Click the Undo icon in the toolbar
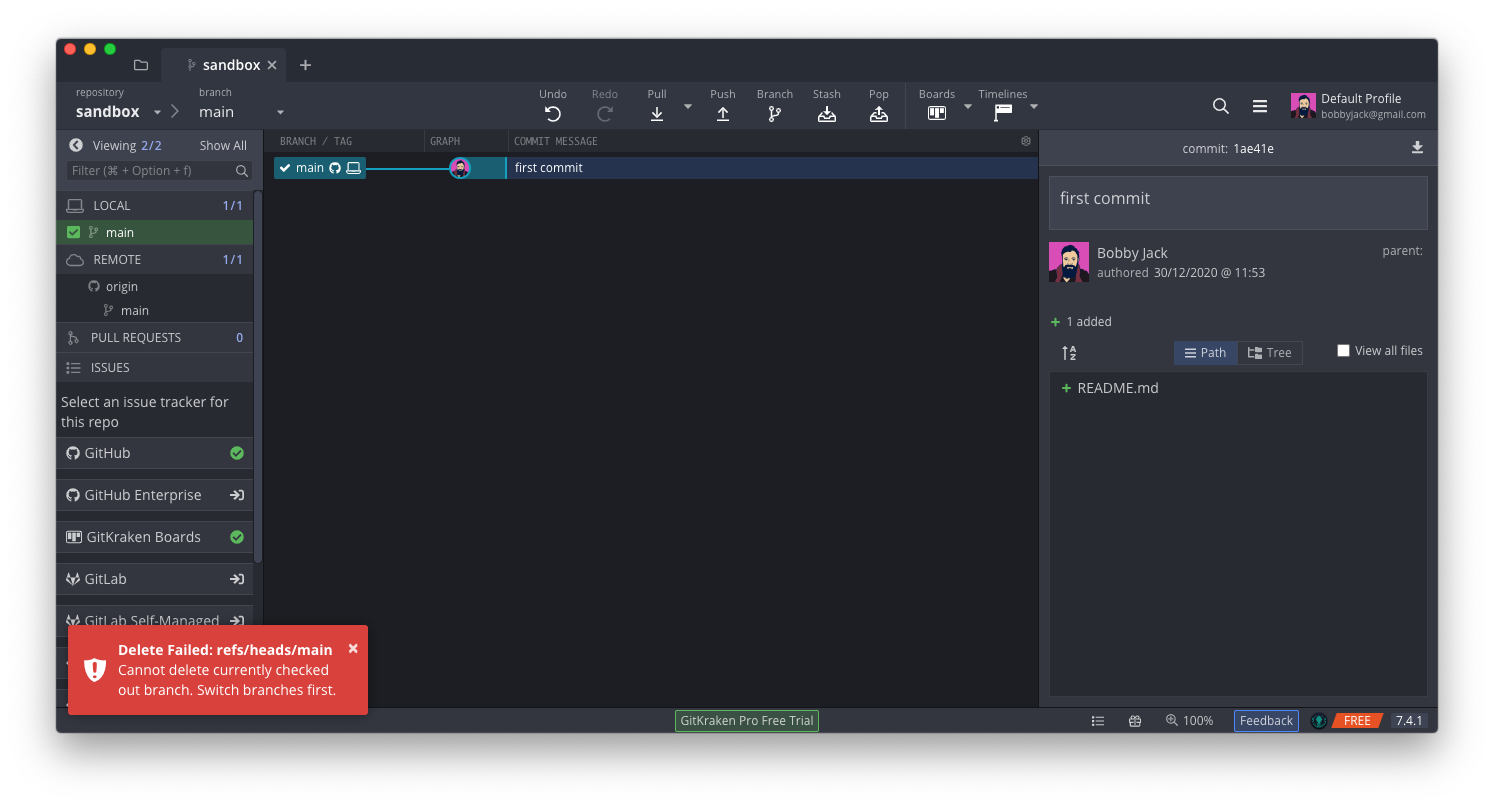This screenshot has width=1494, height=807. pos(553,113)
